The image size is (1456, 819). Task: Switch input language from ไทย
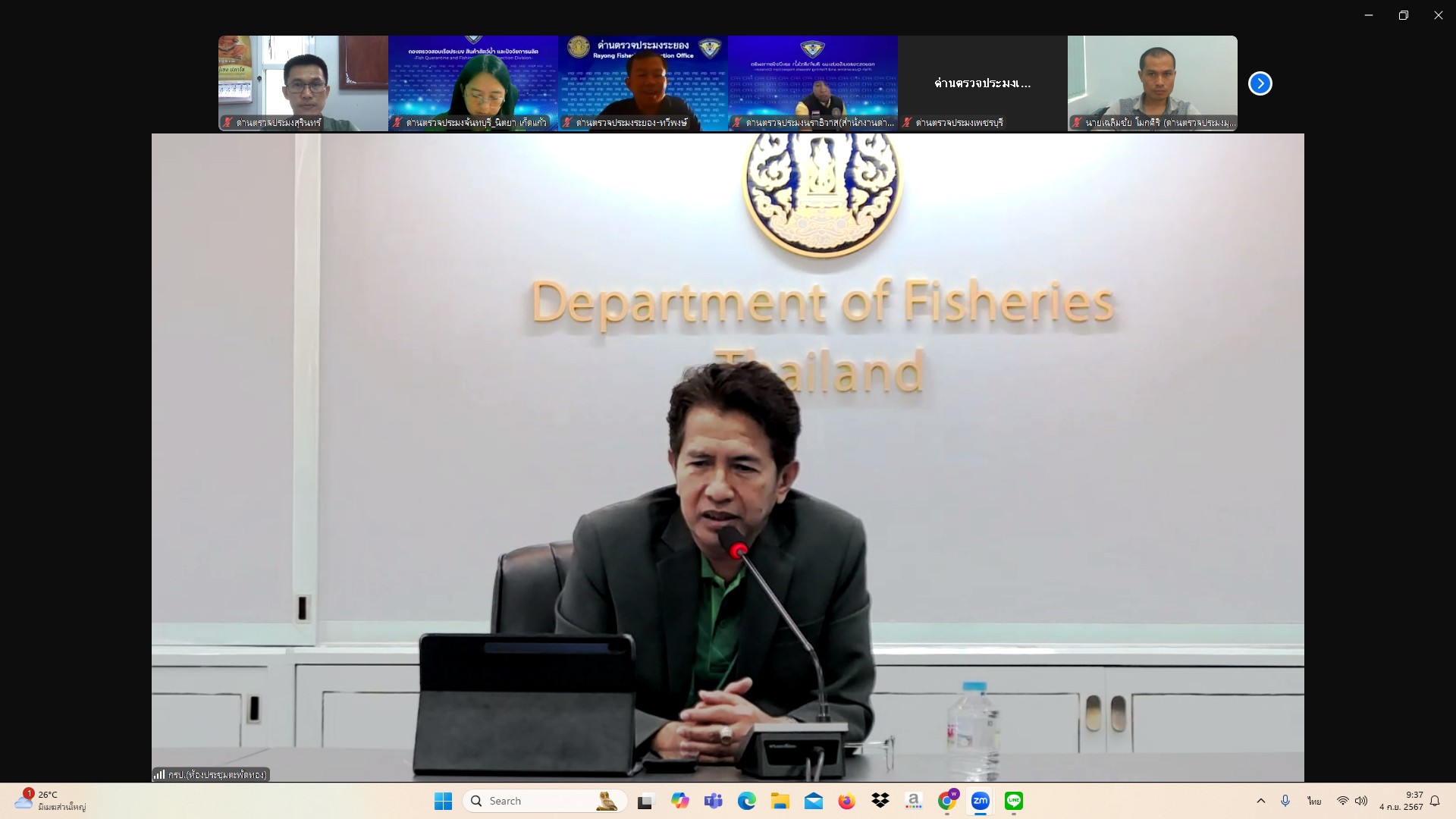[1314, 801]
